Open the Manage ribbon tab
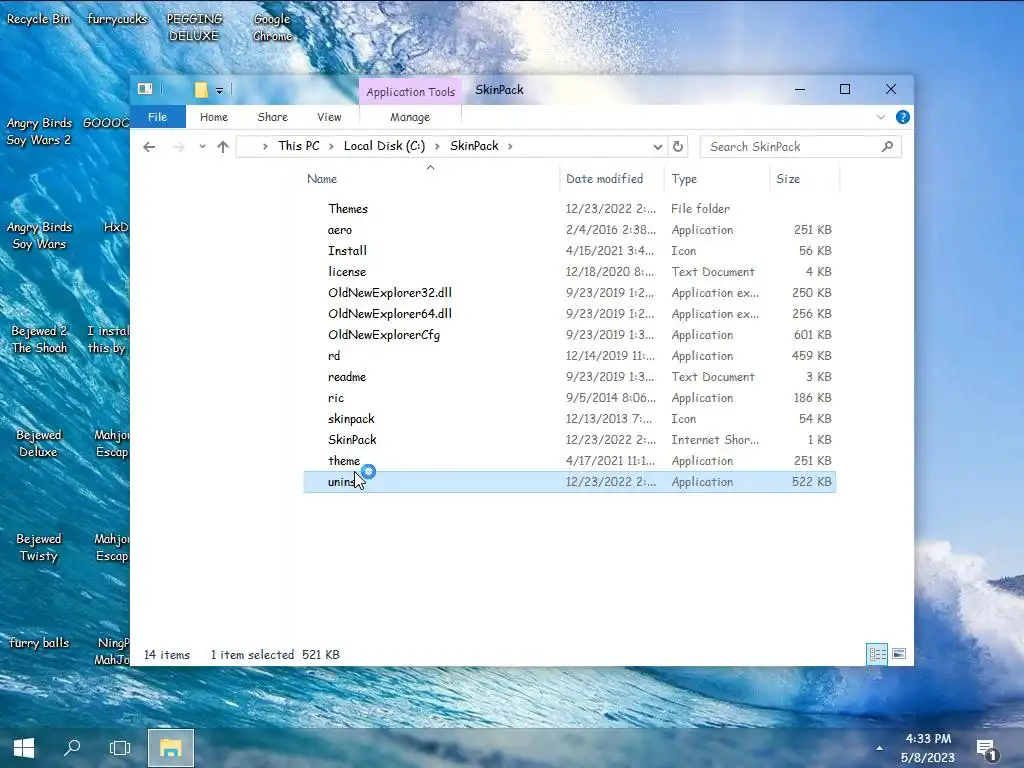This screenshot has width=1024, height=768. coord(410,117)
